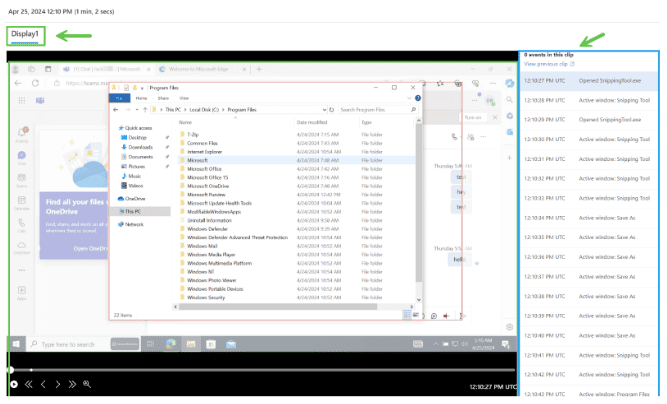
Task: Switch to Welcome to Microsoft Edge tab
Action: click(199, 69)
